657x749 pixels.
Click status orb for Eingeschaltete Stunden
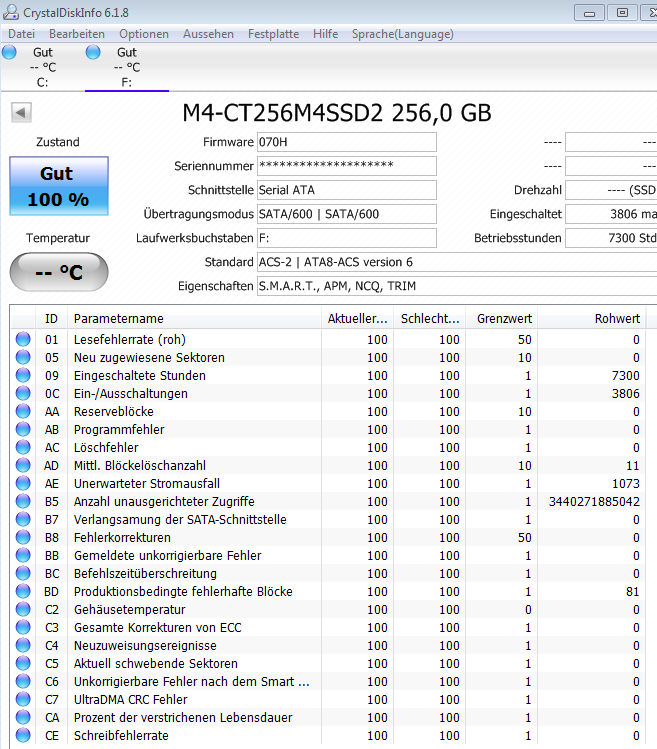pos(23,375)
